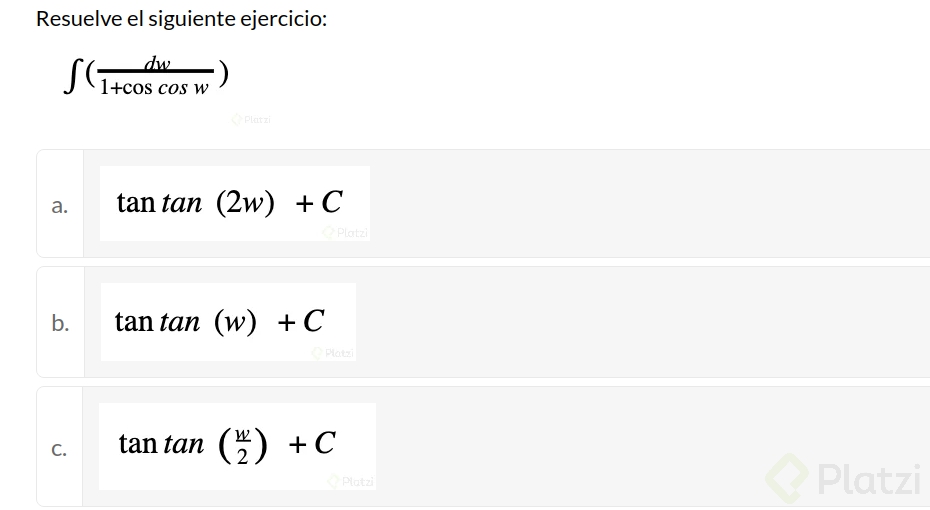Click the letter label "a."
The width and height of the screenshot is (930, 510).
click(60, 206)
